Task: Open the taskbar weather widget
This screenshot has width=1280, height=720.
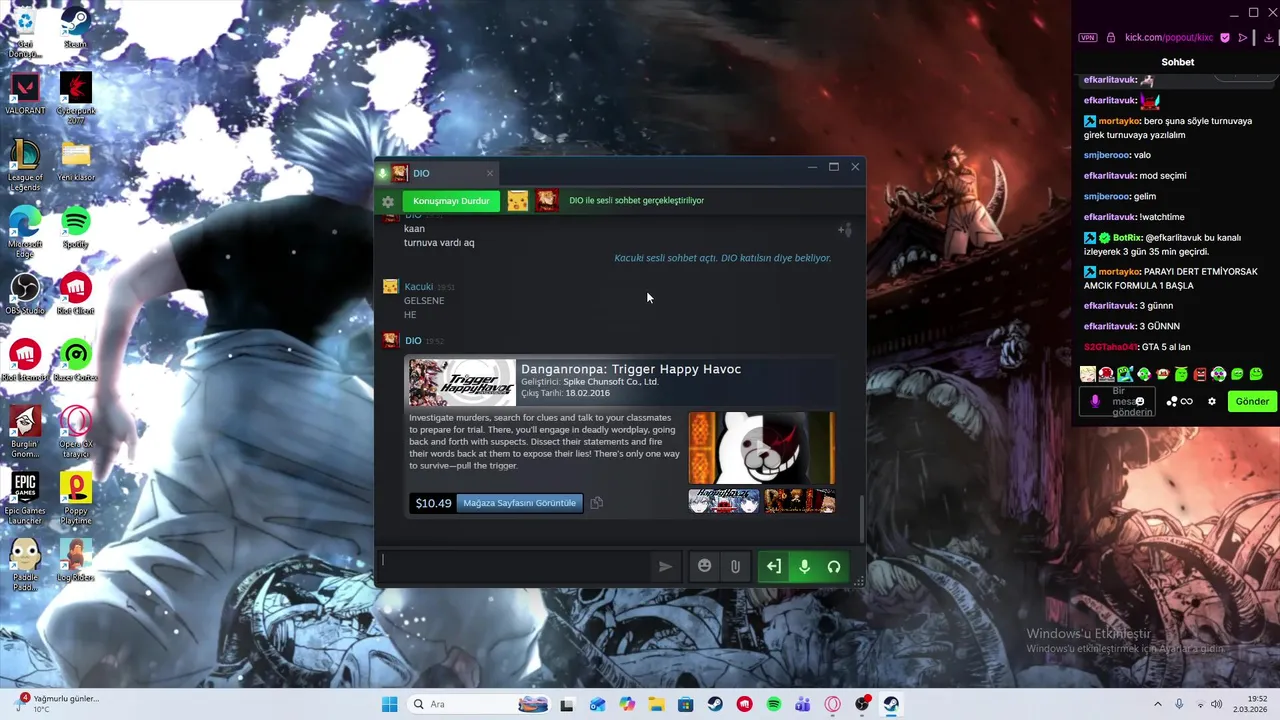Action: pos(55,704)
